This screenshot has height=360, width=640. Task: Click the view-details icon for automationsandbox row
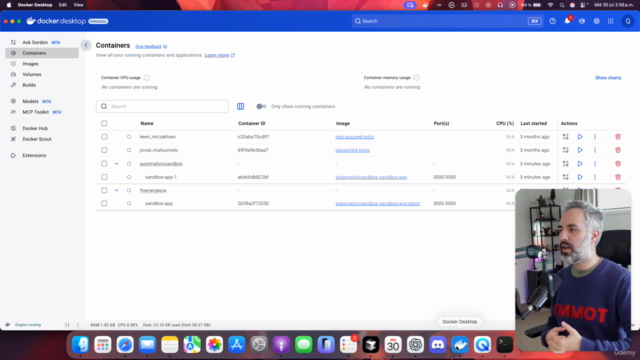coord(565,164)
